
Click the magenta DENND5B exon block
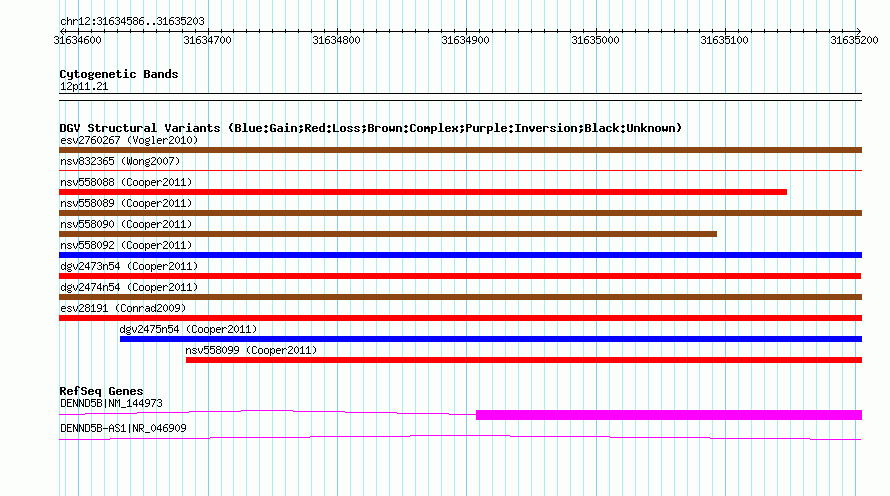click(x=669, y=415)
